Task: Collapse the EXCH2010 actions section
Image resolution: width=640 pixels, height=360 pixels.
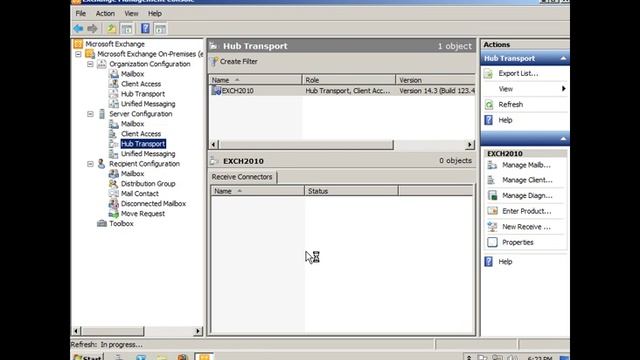Action: pos(563,139)
